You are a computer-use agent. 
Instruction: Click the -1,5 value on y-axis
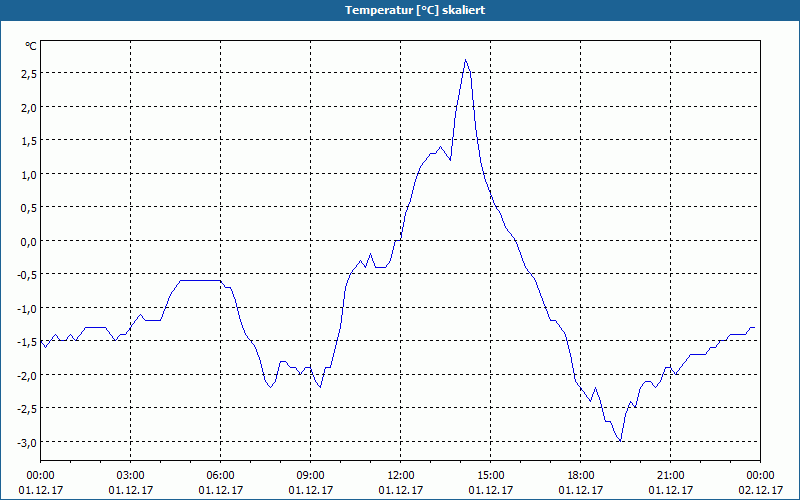[28, 342]
